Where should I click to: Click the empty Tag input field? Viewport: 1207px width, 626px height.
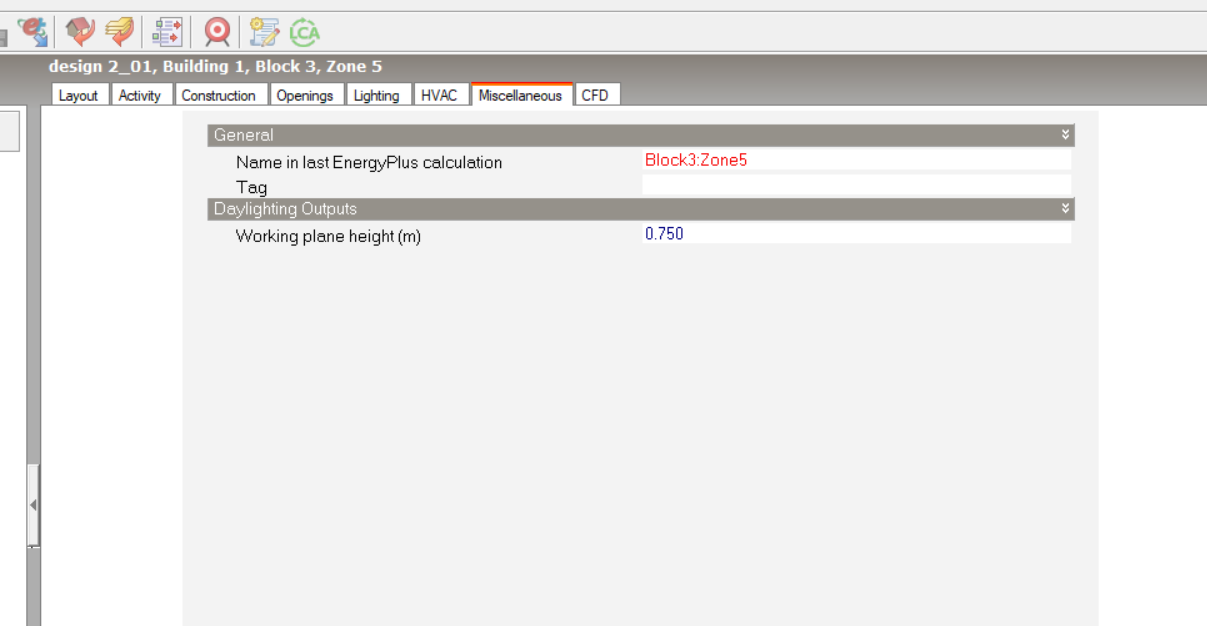point(856,185)
